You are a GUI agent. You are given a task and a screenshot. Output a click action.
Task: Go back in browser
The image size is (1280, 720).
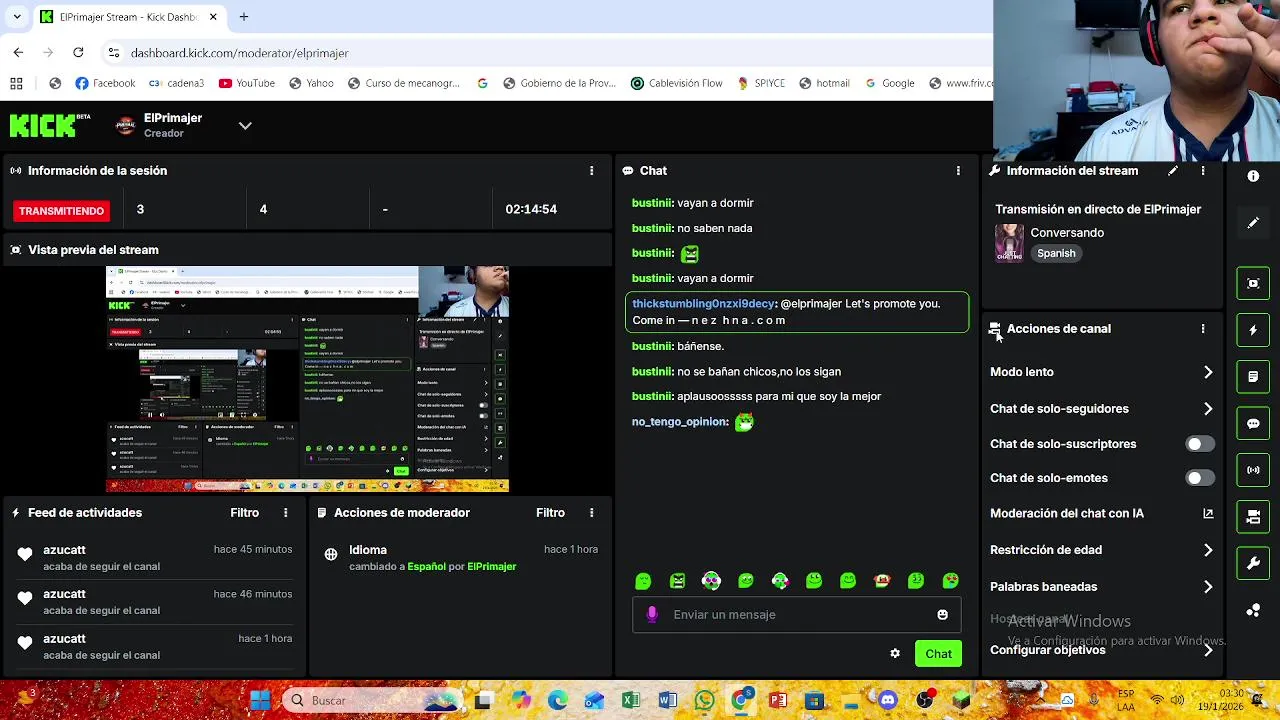click(x=18, y=52)
